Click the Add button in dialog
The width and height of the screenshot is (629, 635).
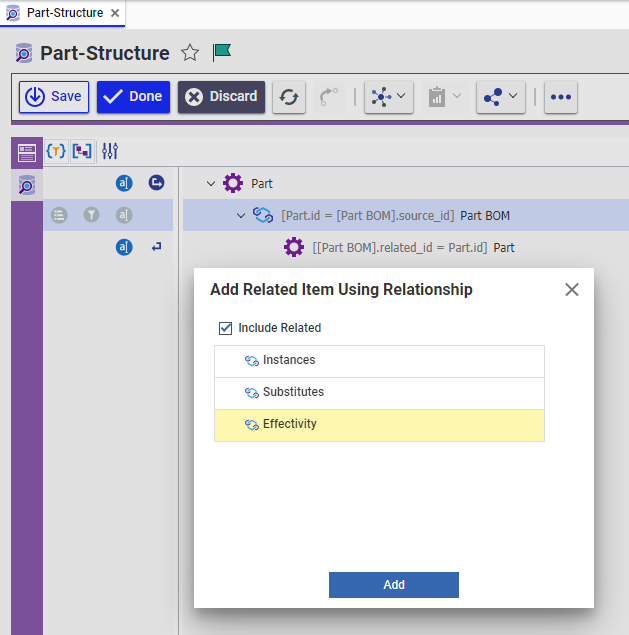[x=394, y=585]
